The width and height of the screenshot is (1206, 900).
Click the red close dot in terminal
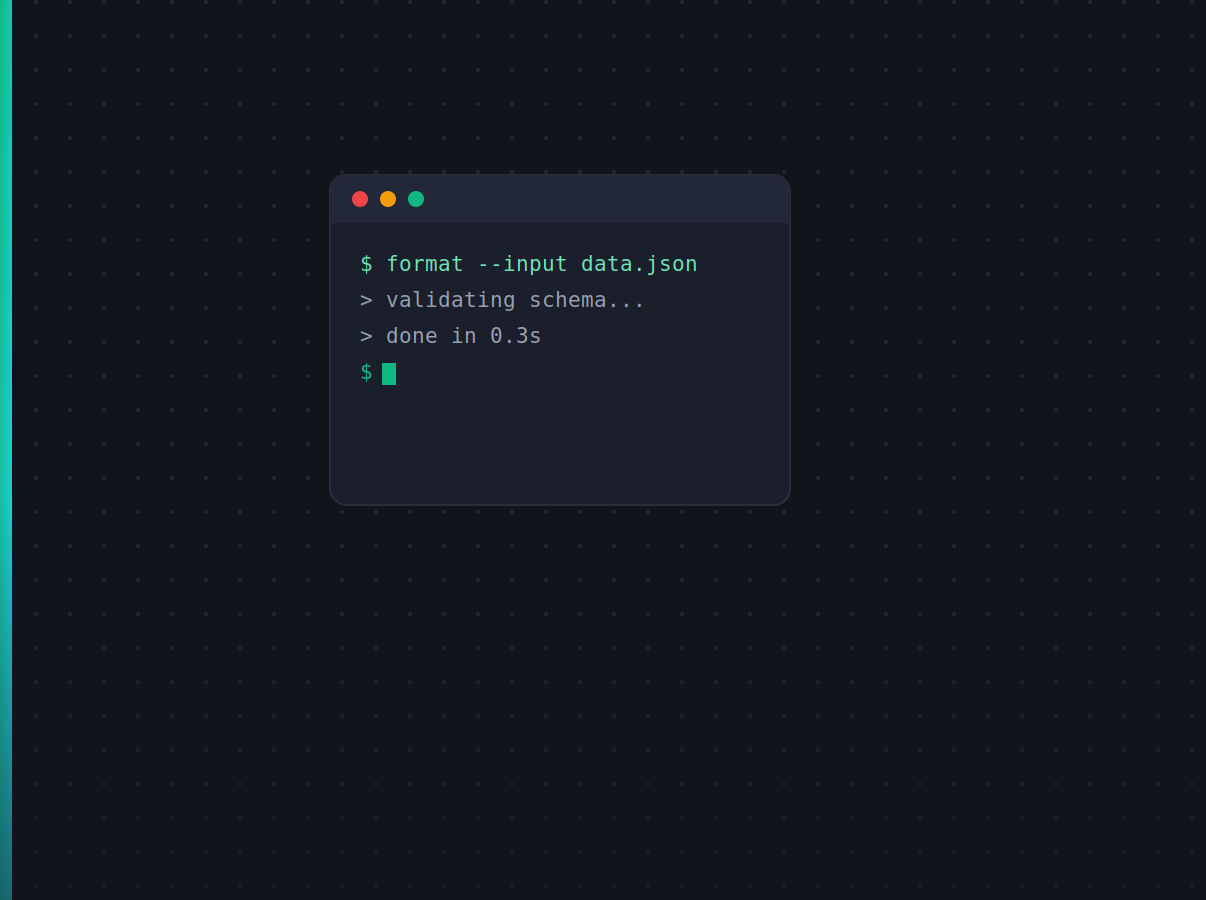(360, 199)
